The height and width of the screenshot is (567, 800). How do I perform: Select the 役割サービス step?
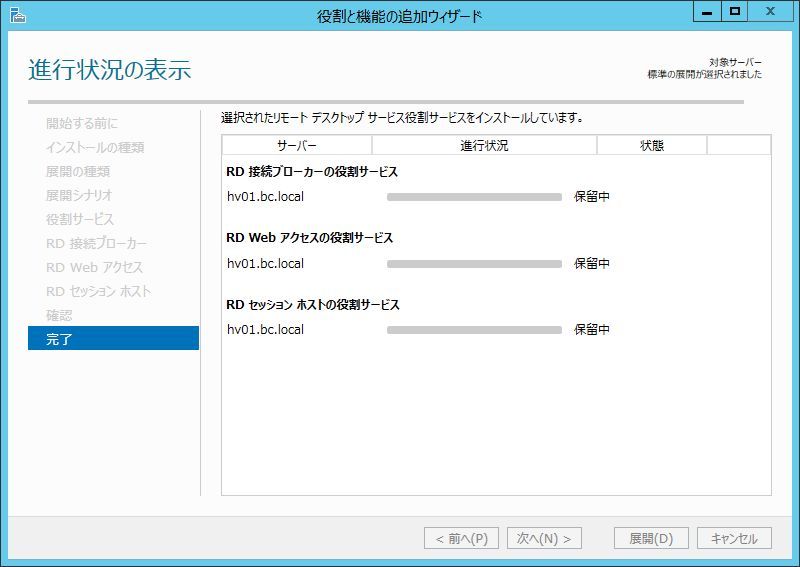80,219
